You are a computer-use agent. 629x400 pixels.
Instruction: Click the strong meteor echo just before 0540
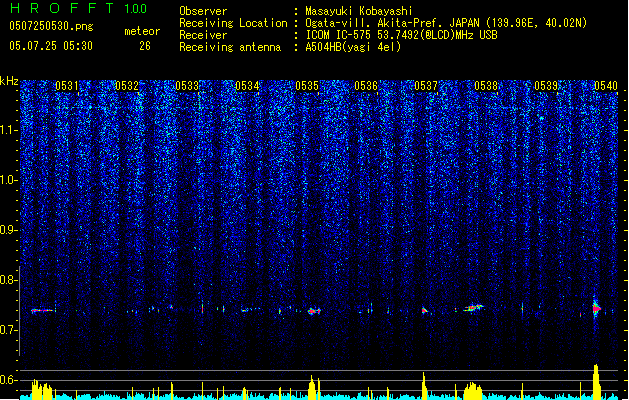596,308
